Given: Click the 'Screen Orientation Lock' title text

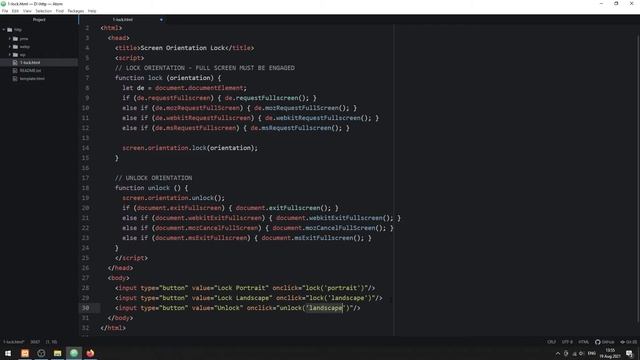Looking at the screenshot, I should point(183,48).
